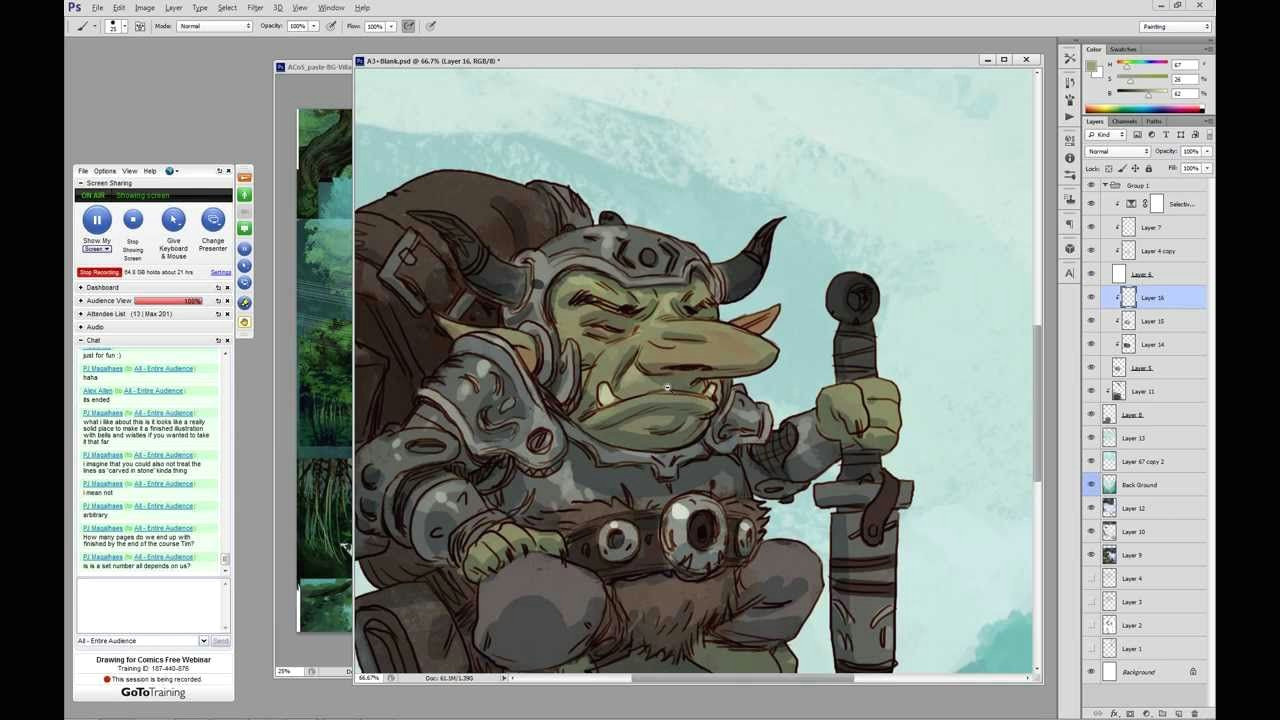Open the 3D panel cube icon in dock
The image size is (1280, 720).
click(x=1070, y=248)
